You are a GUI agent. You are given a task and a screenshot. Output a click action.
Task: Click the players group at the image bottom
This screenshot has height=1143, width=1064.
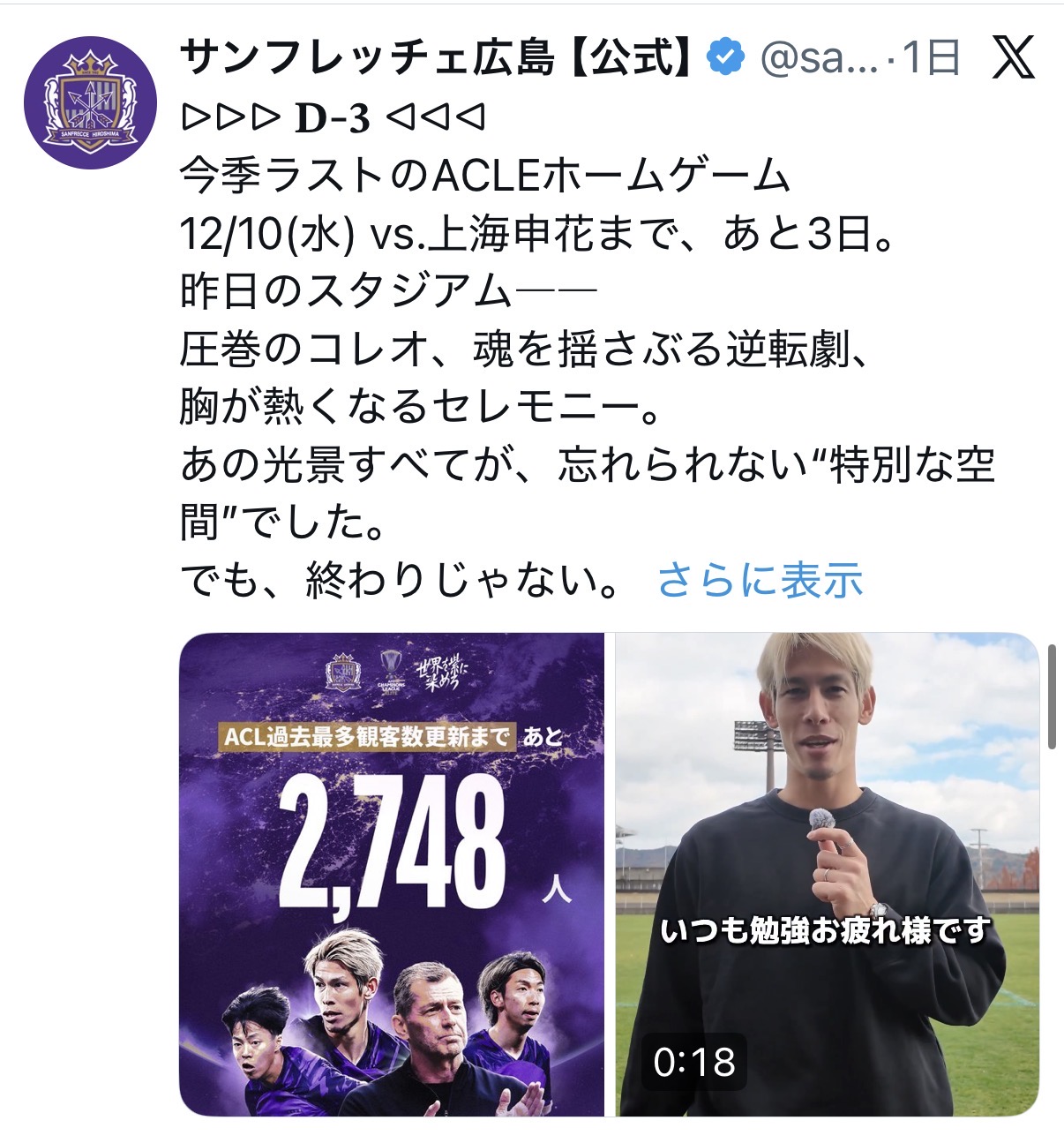tap(392, 1024)
